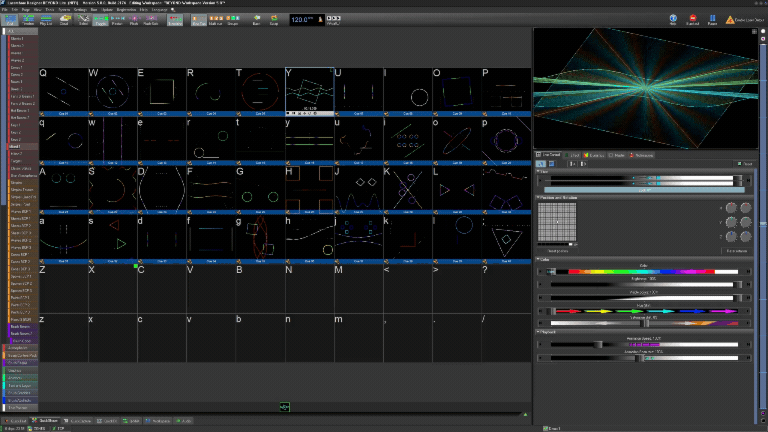768x432 pixels.
Task: Toggle One Cue mode
Action: [199, 20]
